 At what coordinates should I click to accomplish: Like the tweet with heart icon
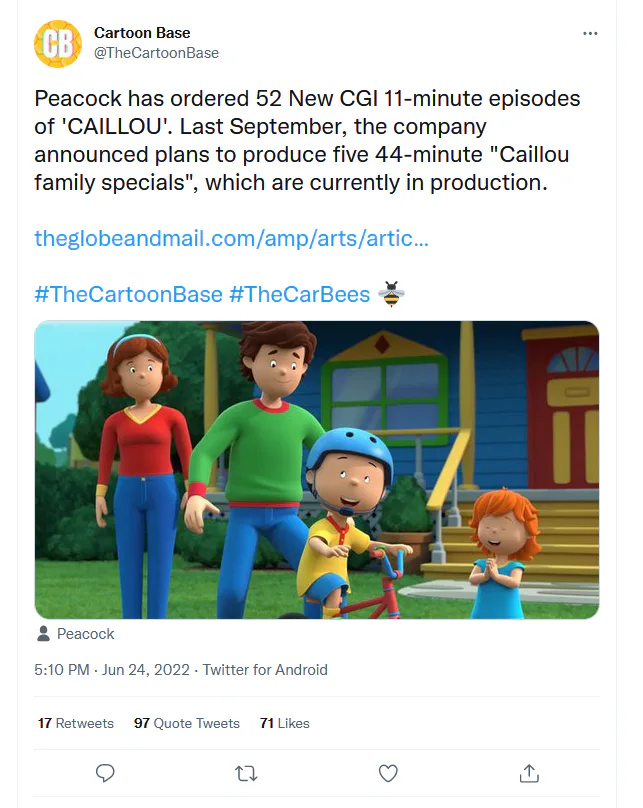point(388,773)
